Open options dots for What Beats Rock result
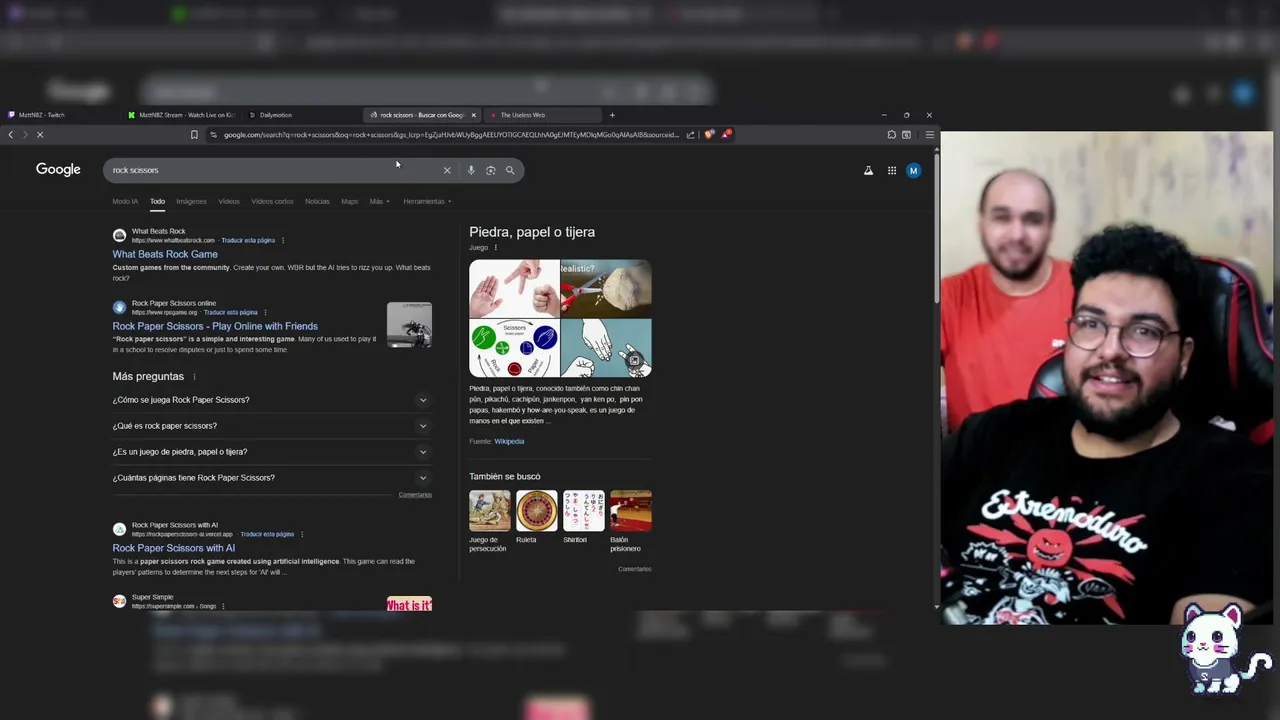This screenshot has height=720, width=1280. [283, 240]
